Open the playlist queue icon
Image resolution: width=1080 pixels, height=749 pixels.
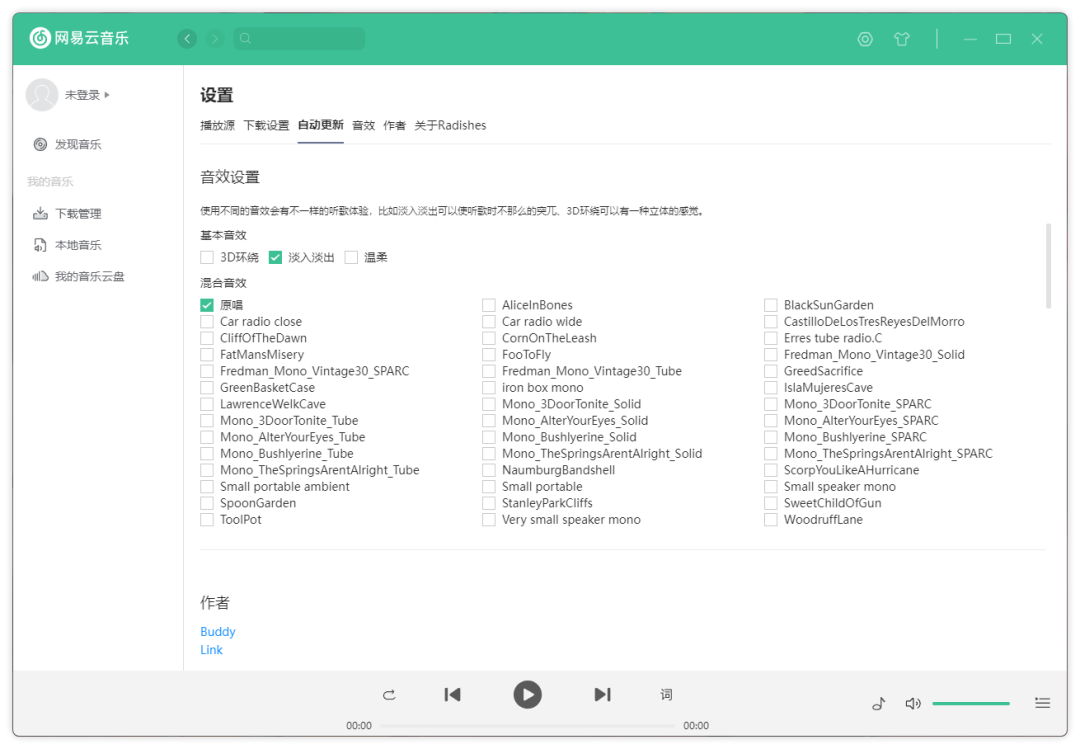click(1042, 703)
